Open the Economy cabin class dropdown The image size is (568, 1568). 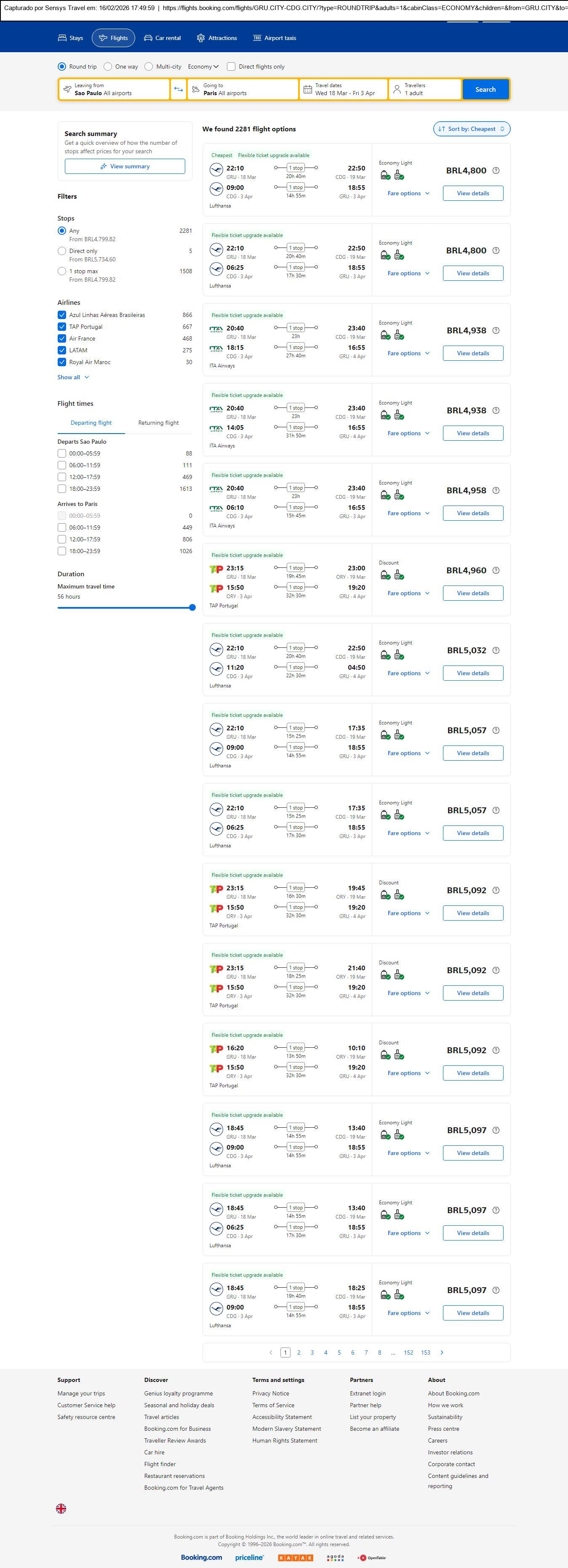click(x=203, y=67)
